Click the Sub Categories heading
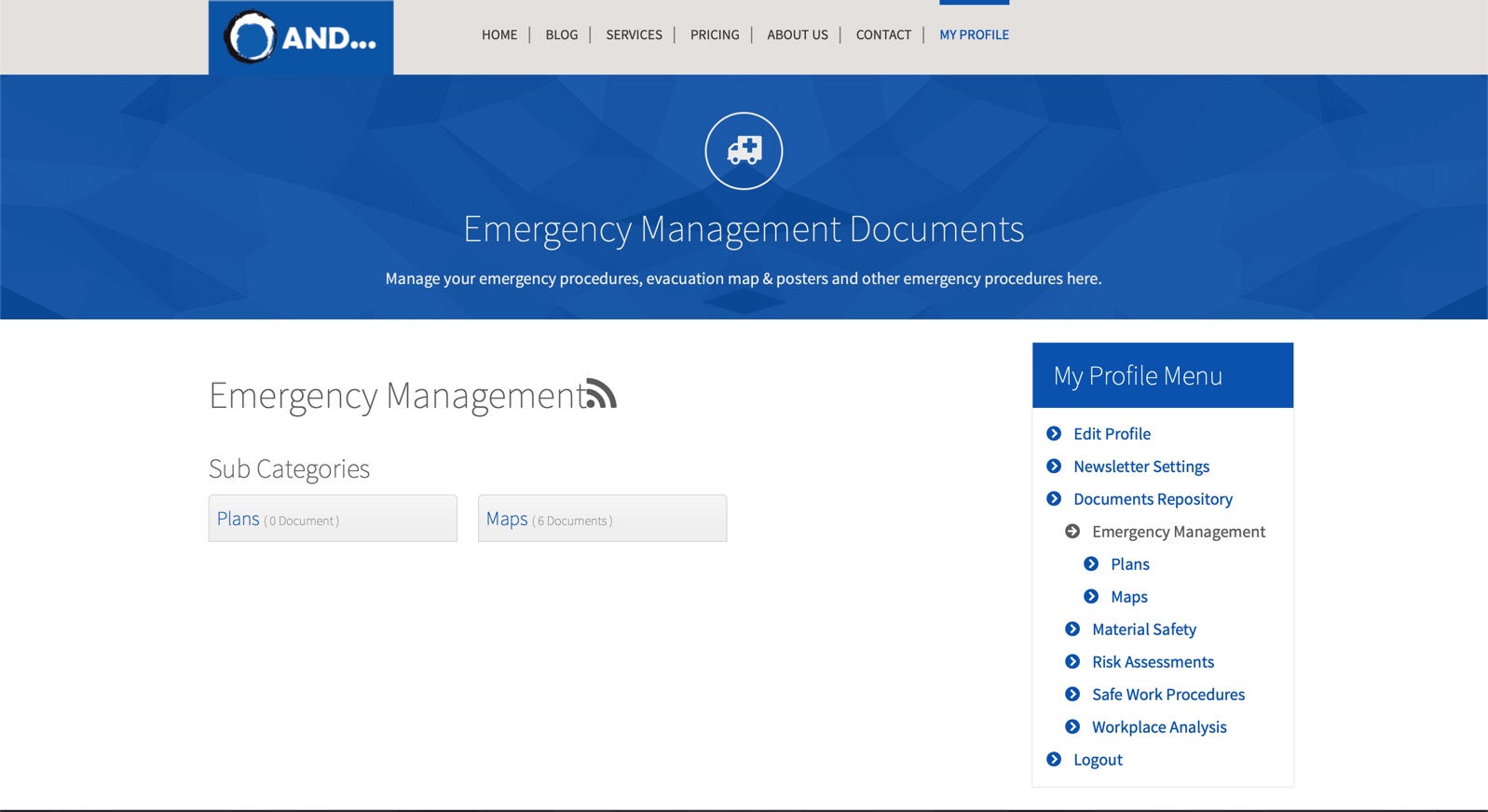This screenshot has width=1488, height=812. tap(289, 468)
